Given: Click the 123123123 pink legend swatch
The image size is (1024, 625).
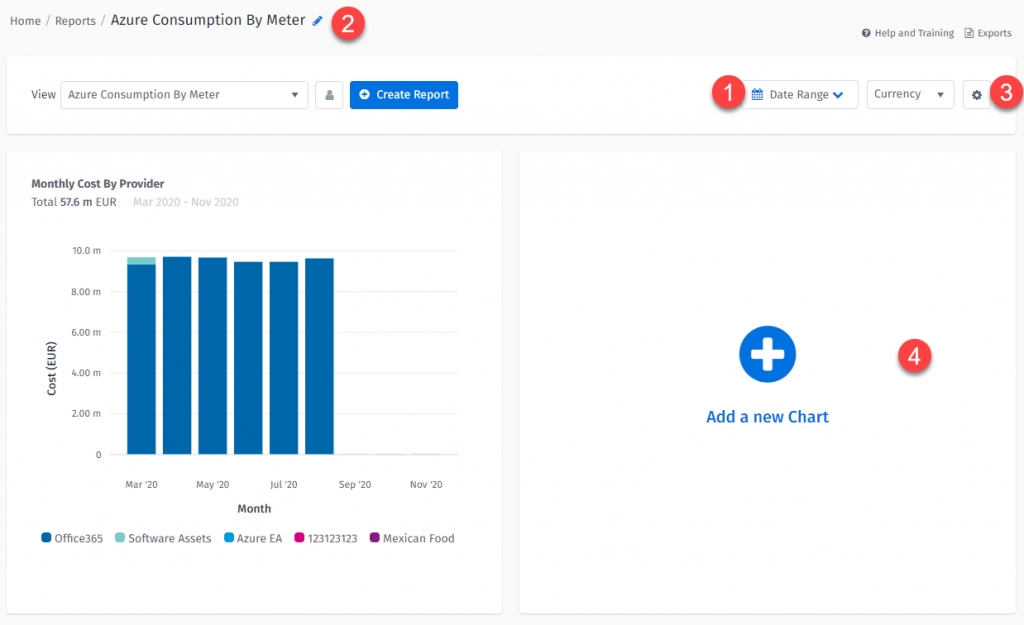Looking at the screenshot, I should (299, 538).
